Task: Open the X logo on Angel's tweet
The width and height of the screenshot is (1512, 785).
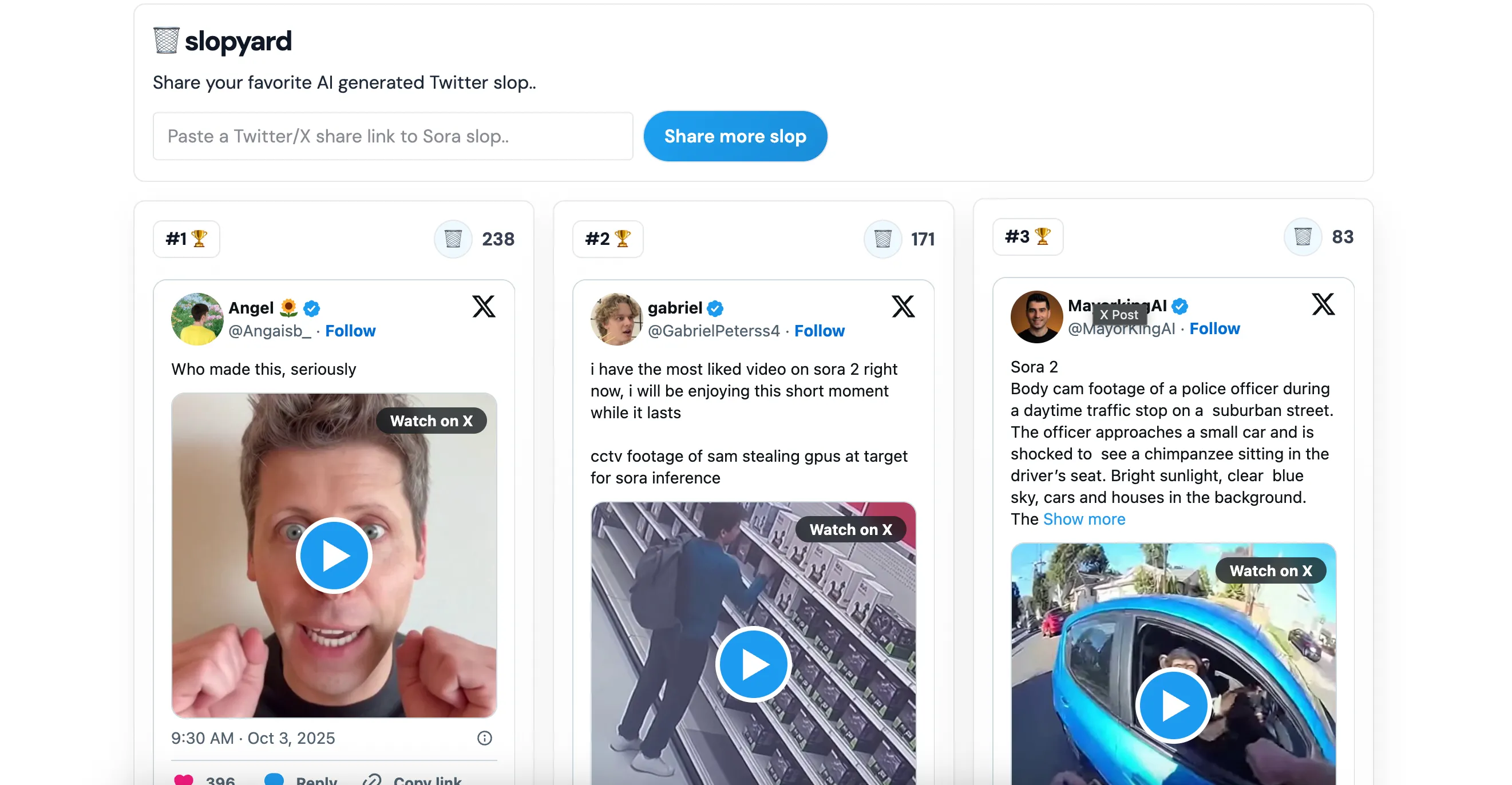Action: coord(484,306)
